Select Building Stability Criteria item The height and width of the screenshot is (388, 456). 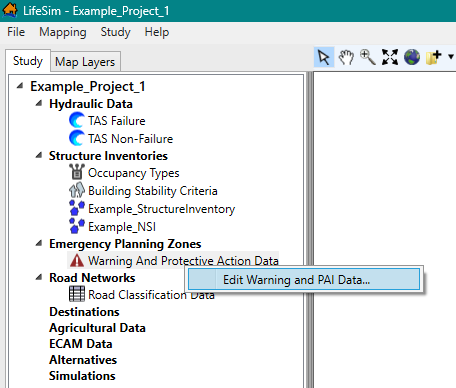(153, 191)
